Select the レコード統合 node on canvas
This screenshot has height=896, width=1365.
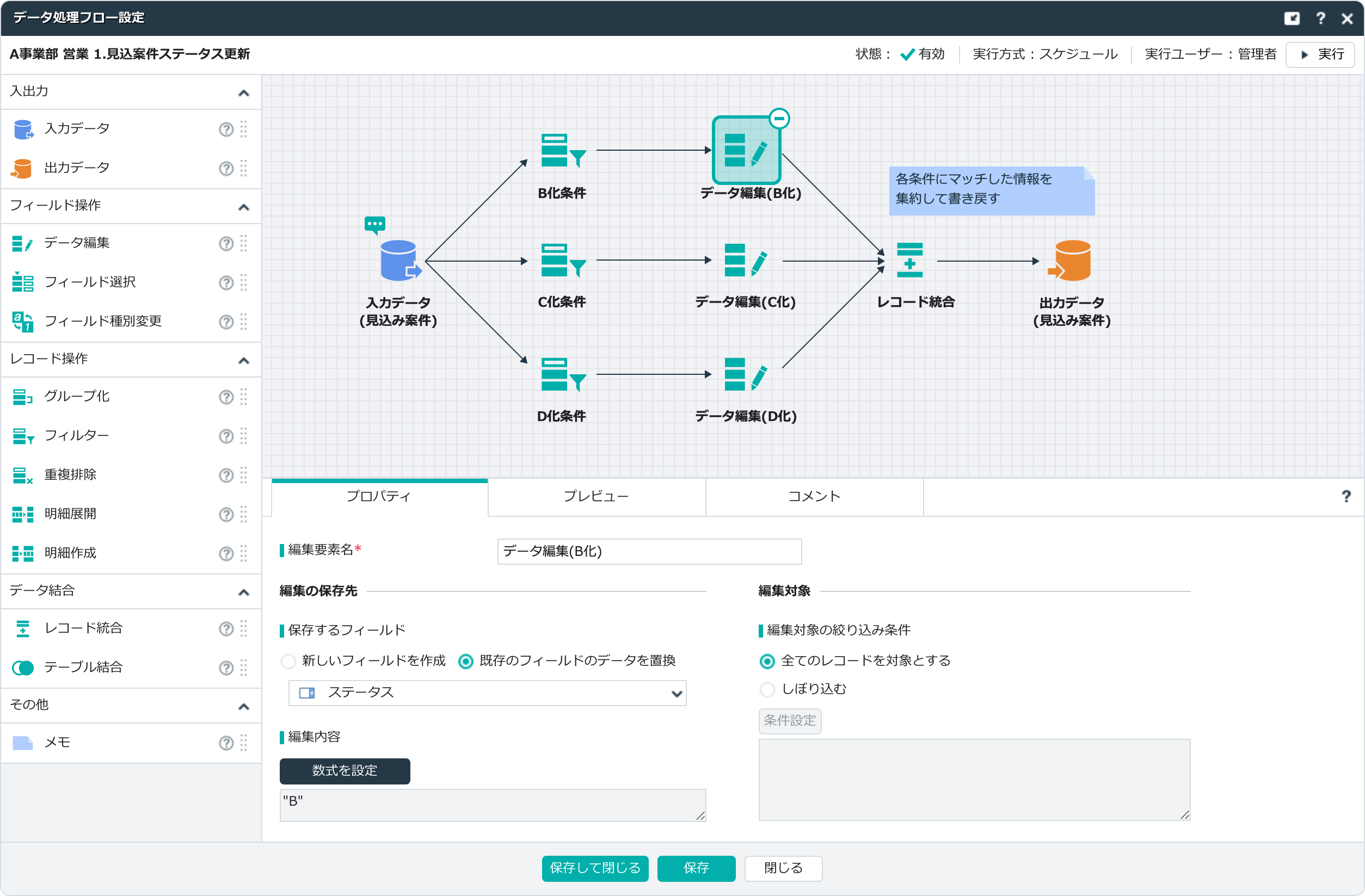(909, 261)
